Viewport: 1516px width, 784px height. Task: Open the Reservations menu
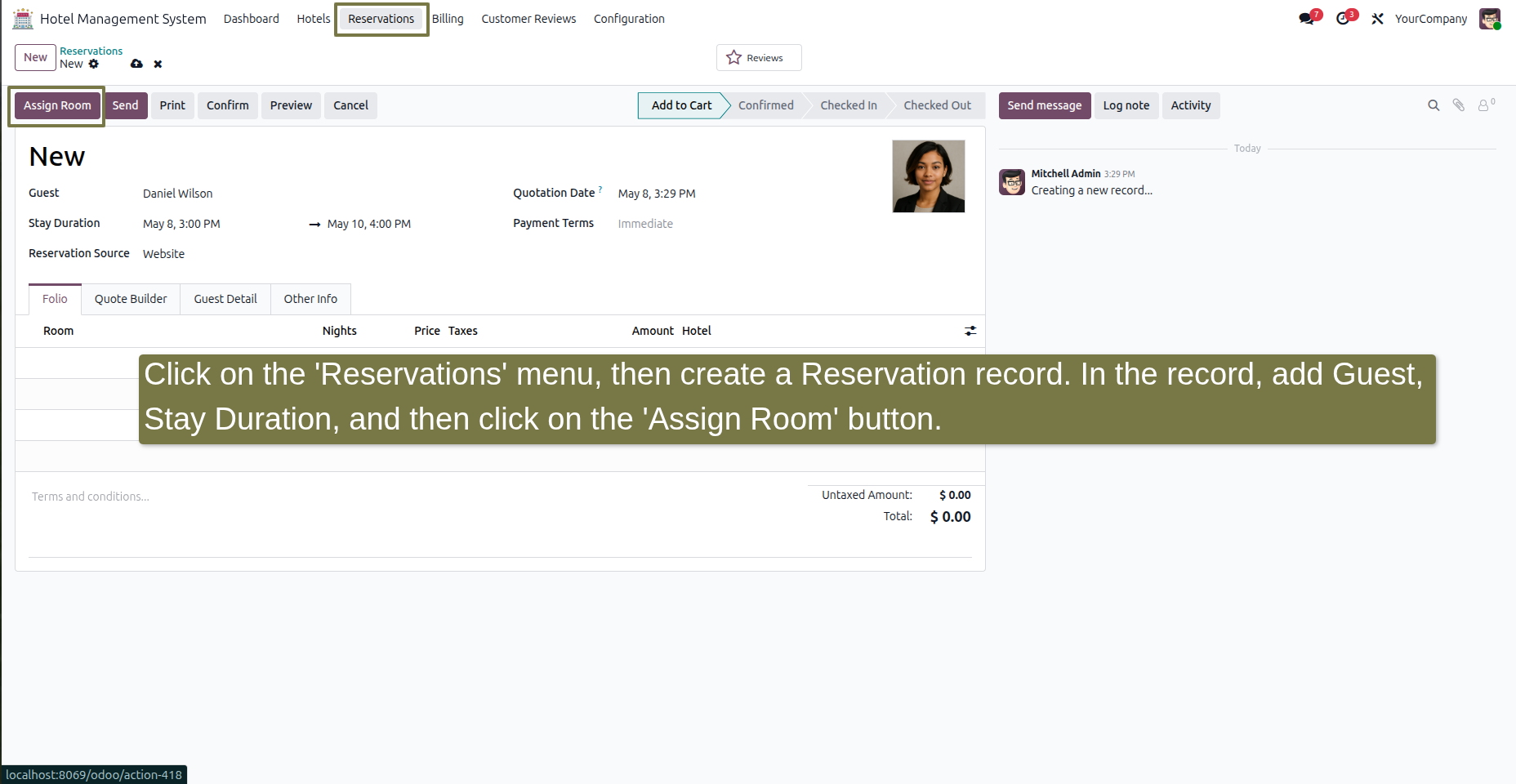(x=381, y=19)
